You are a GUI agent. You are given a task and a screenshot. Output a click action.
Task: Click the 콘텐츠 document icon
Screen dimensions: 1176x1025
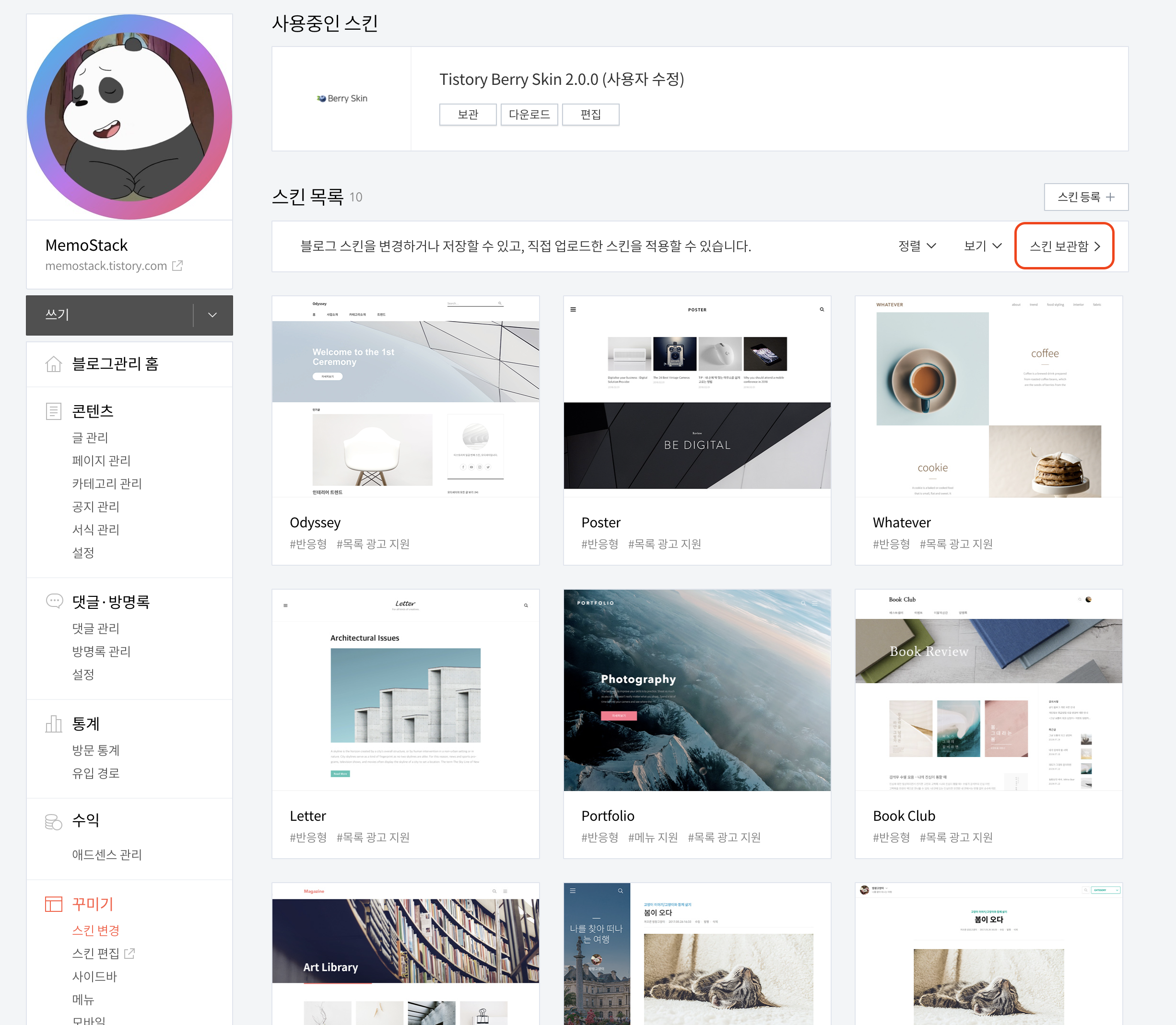[x=53, y=411]
